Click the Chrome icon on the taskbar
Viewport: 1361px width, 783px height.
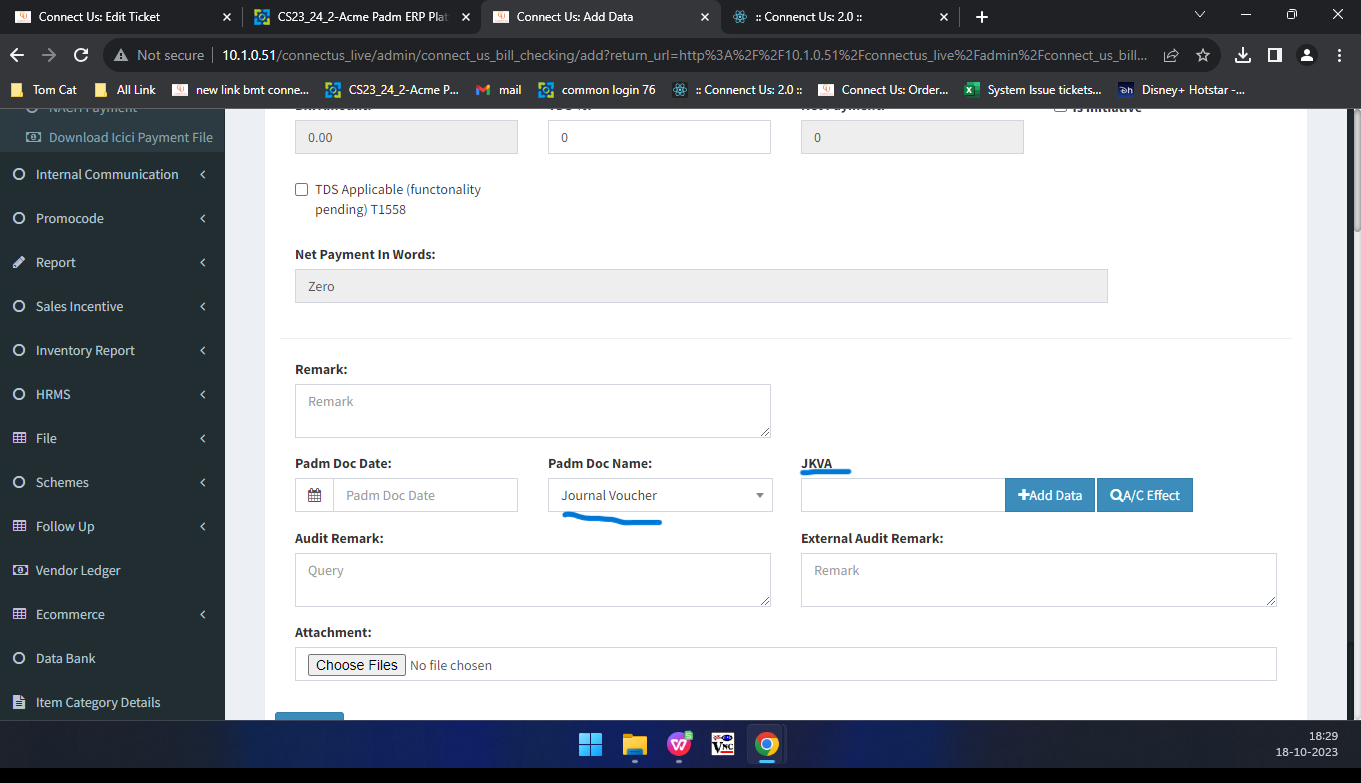[767, 744]
